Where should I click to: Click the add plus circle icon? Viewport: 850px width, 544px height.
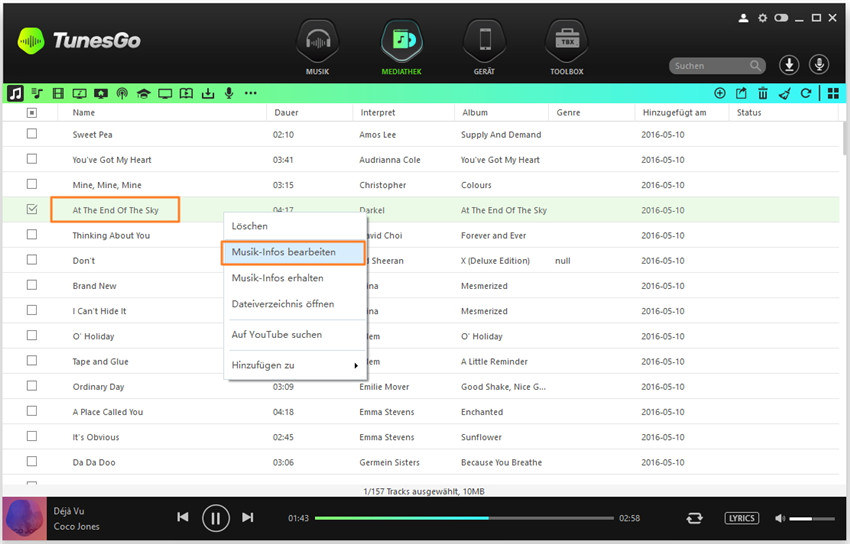720,93
